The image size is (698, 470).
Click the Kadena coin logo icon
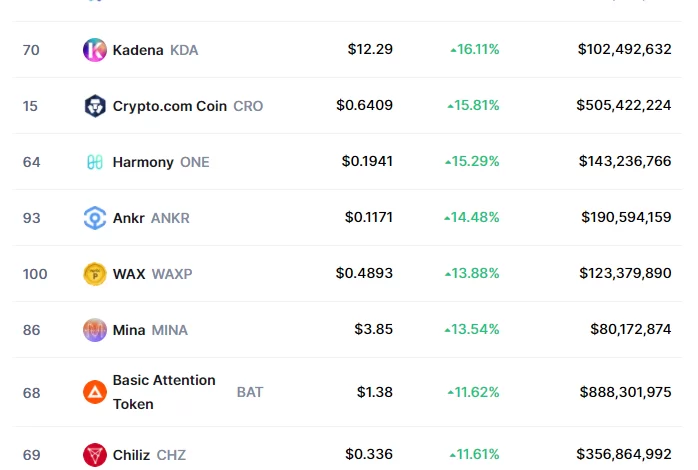[95, 50]
